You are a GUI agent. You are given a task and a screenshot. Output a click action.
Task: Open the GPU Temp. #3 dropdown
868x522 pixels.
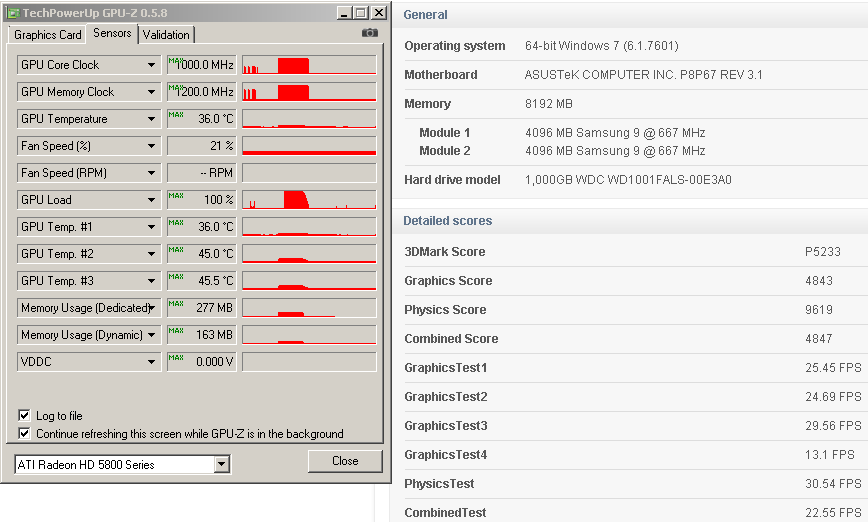(89, 281)
